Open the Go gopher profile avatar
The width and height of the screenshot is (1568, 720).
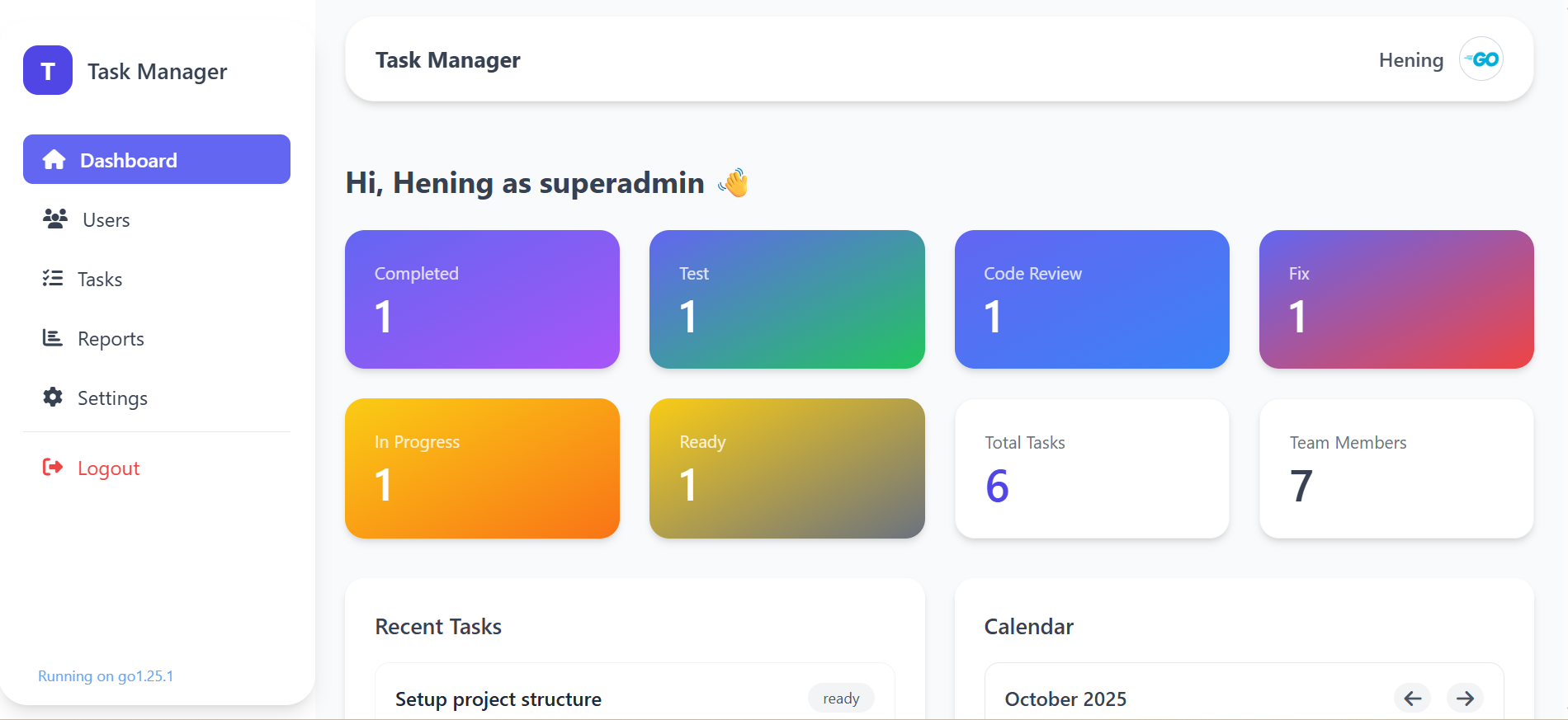(1481, 59)
